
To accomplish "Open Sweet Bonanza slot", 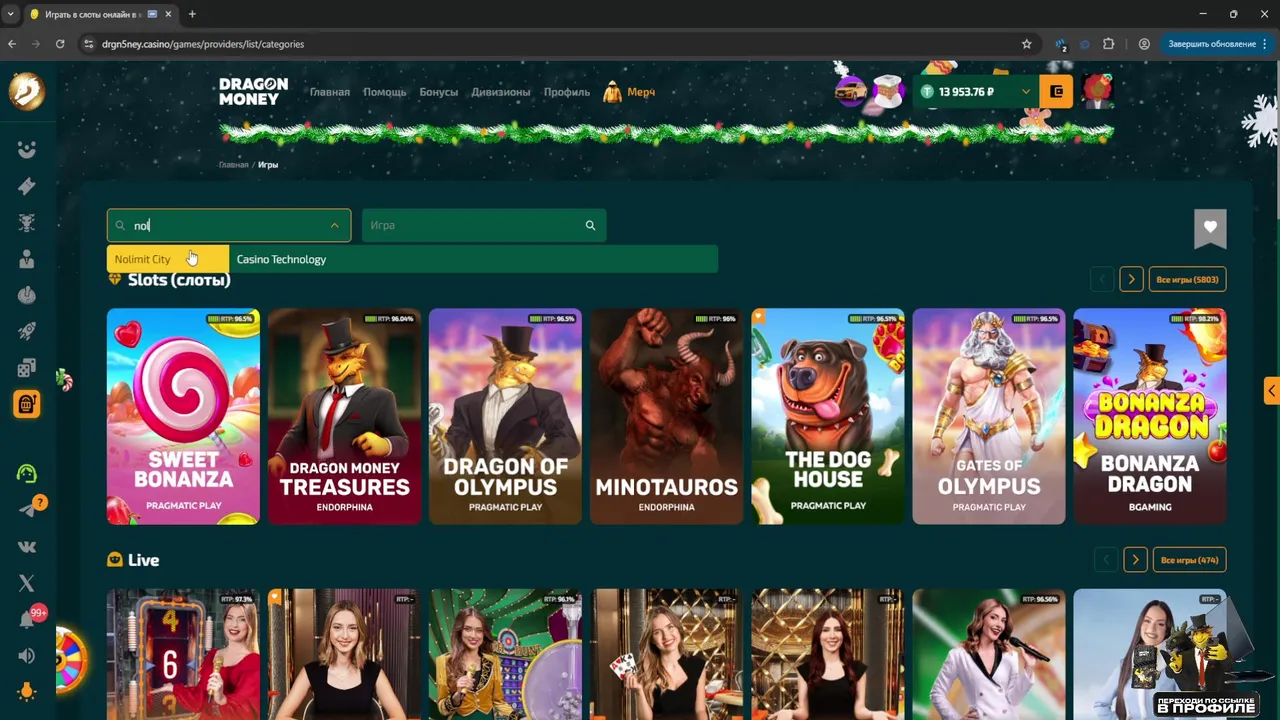I will click(x=183, y=416).
